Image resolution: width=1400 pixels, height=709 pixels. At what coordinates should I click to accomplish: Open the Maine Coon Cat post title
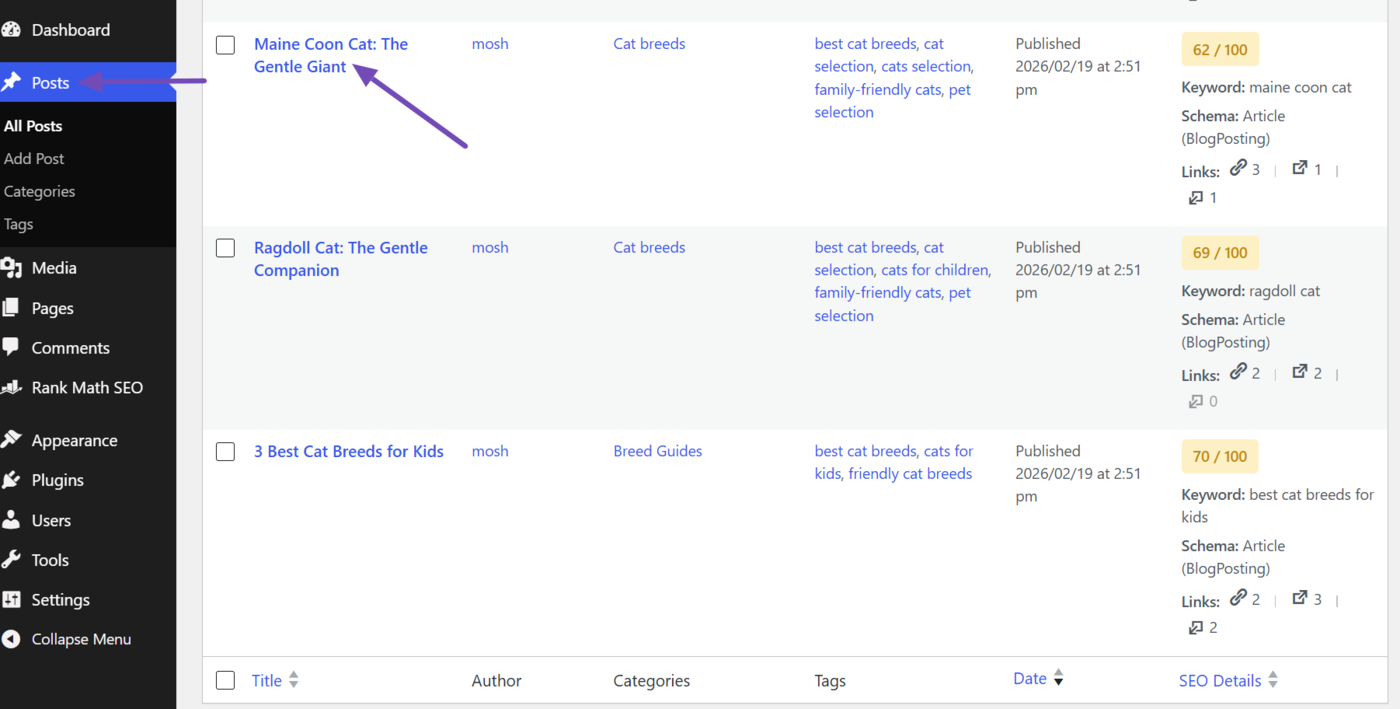pos(331,56)
